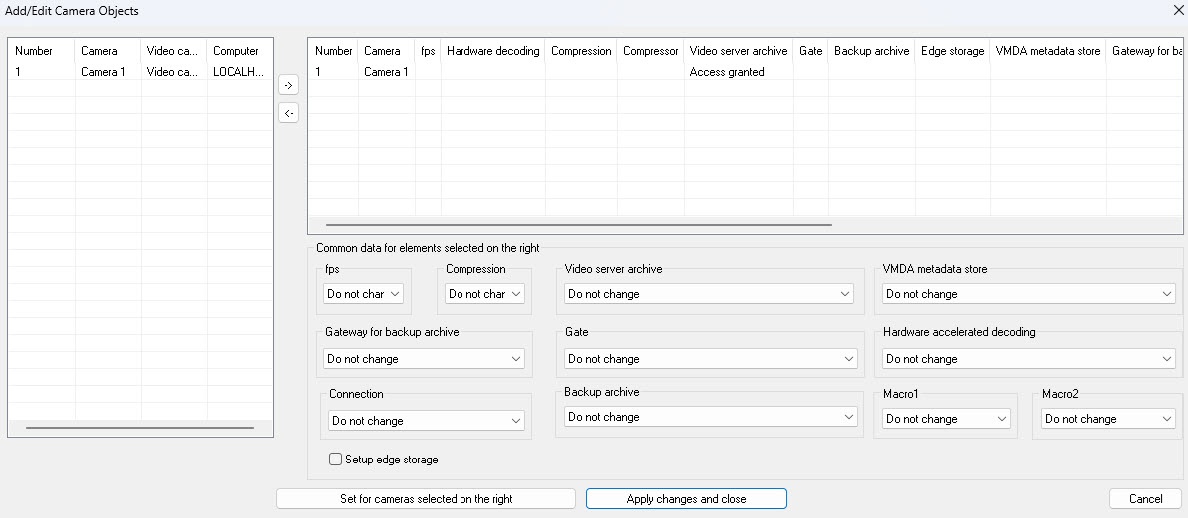The height and width of the screenshot is (518, 1188).
Task: Open the Video server archive dropdown
Action: click(x=709, y=294)
